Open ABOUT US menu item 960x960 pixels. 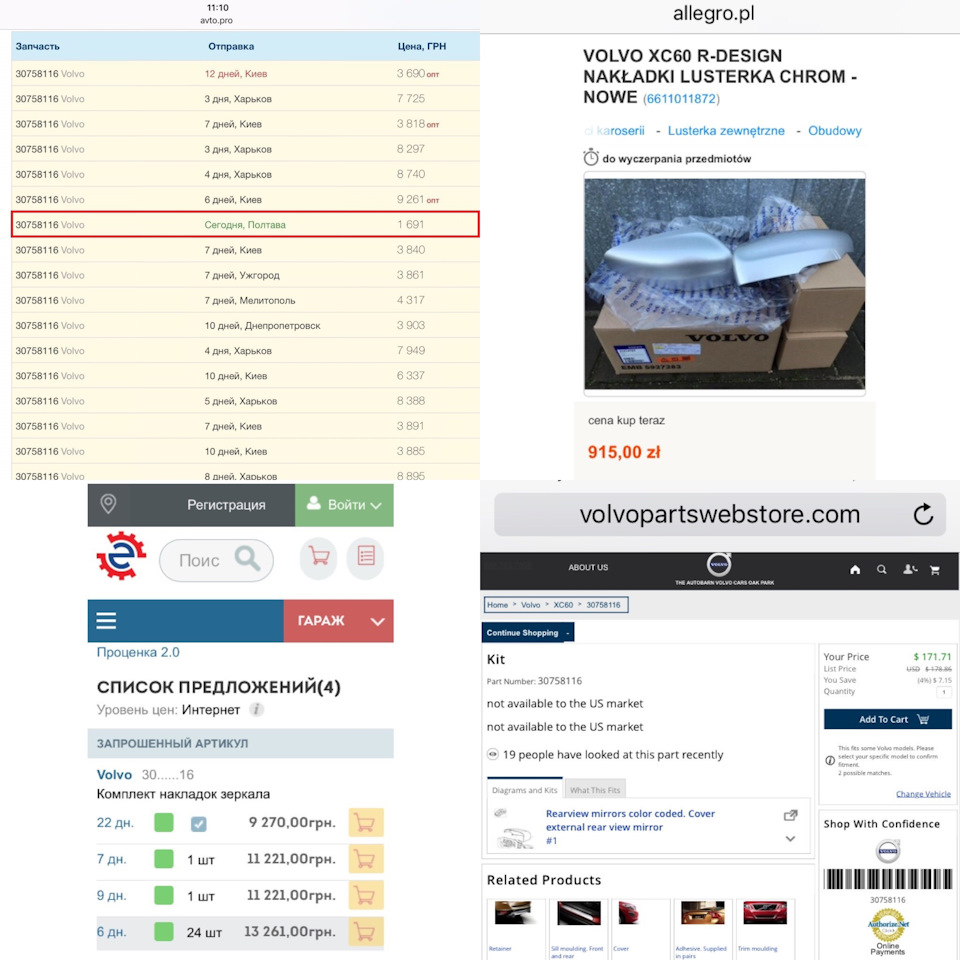588,568
